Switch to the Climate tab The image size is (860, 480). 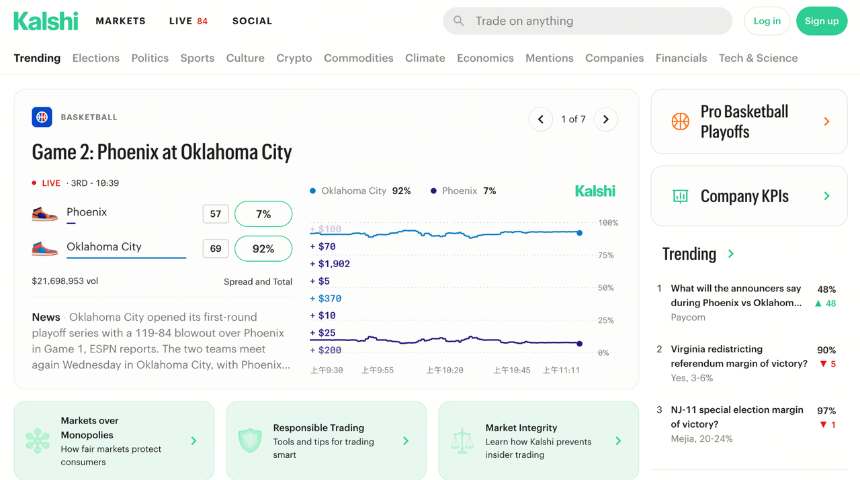(425, 58)
